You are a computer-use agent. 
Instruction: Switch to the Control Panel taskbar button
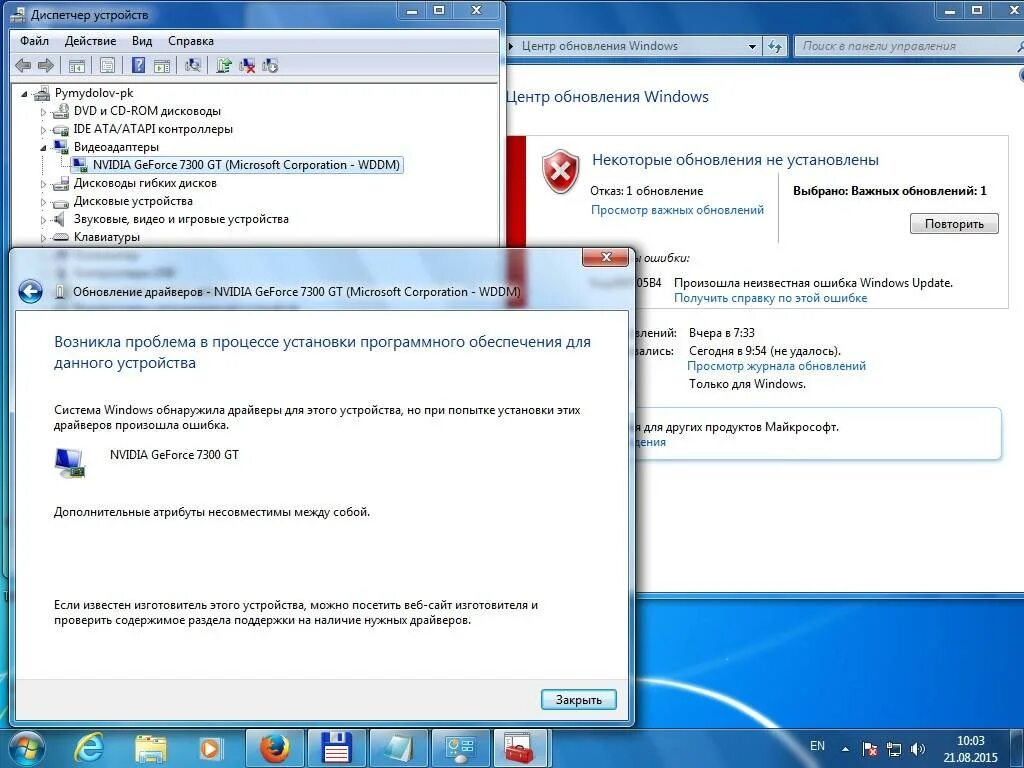[x=460, y=748]
